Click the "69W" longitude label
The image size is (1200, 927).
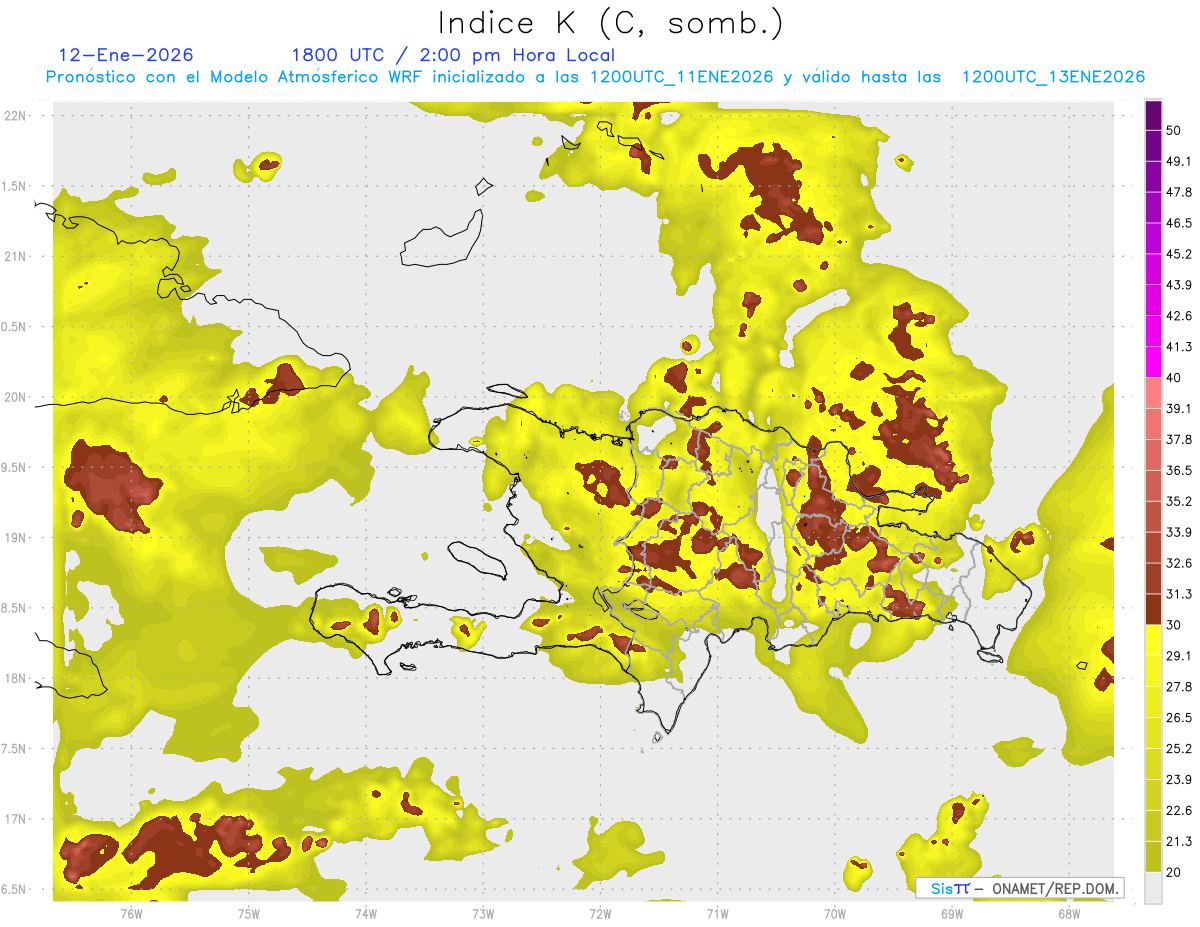pyautogui.click(x=951, y=914)
